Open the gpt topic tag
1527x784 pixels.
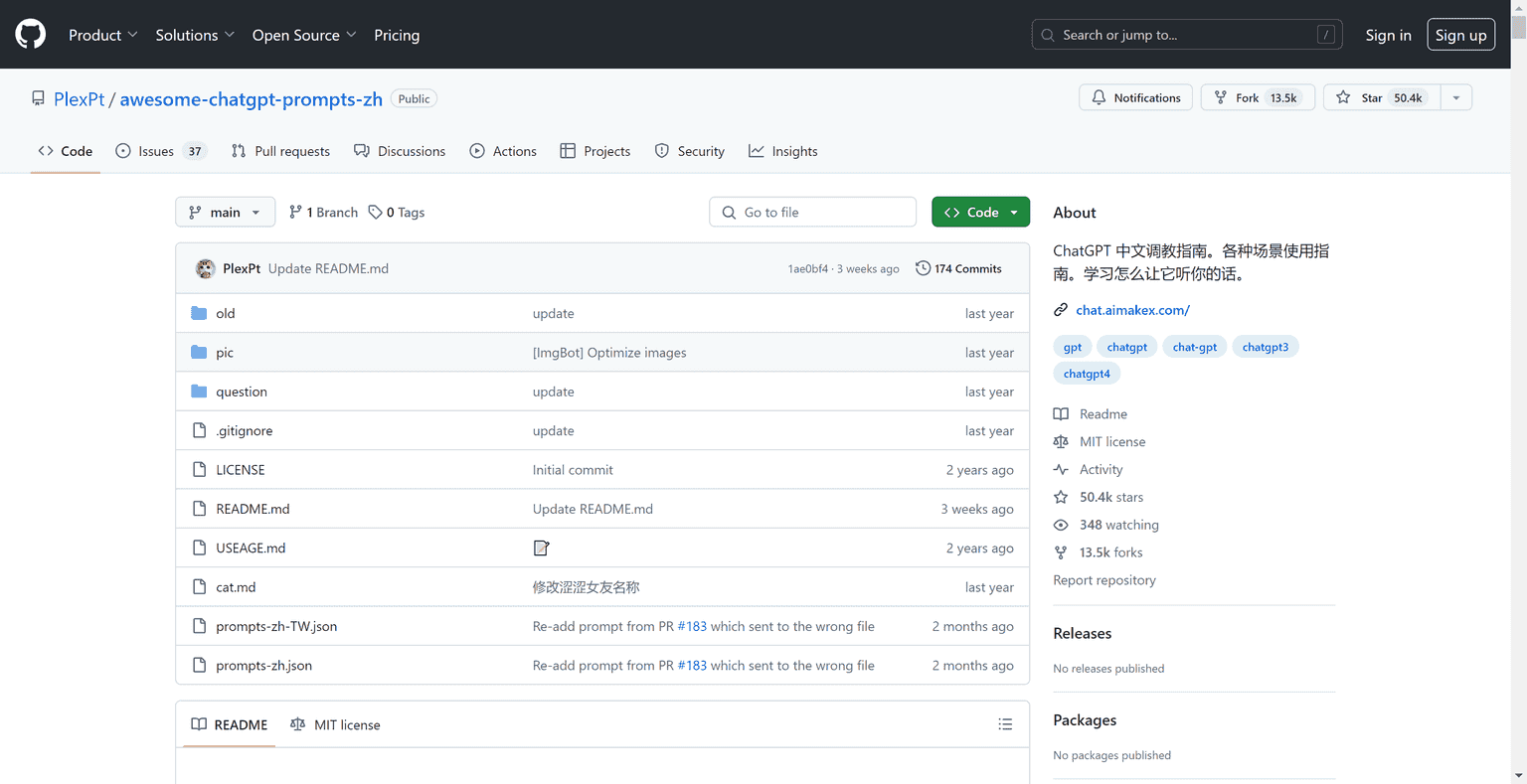1073,347
